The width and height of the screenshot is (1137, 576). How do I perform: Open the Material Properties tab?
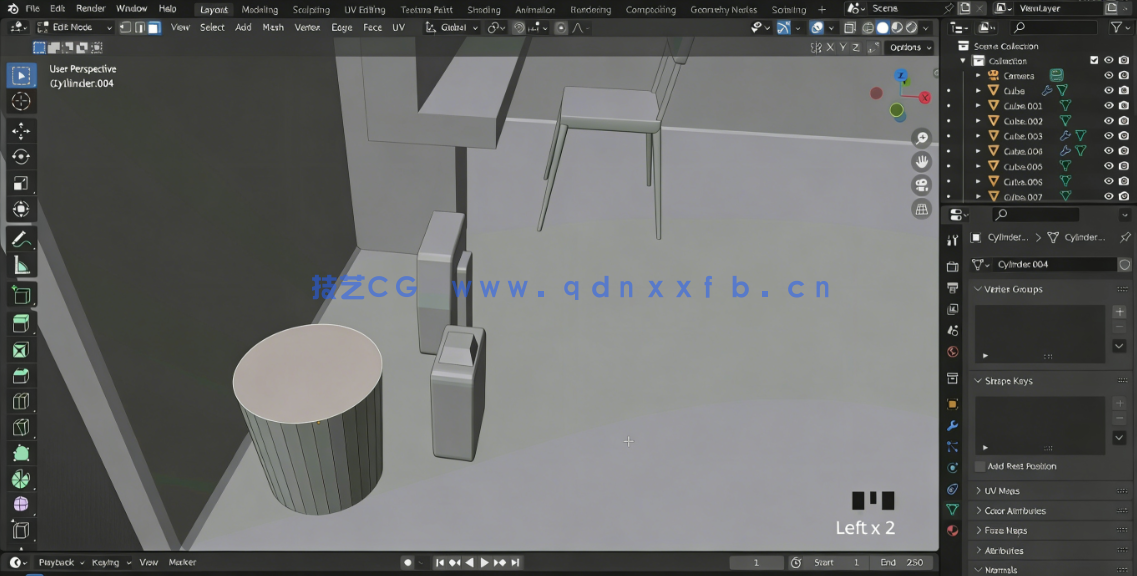953,529
